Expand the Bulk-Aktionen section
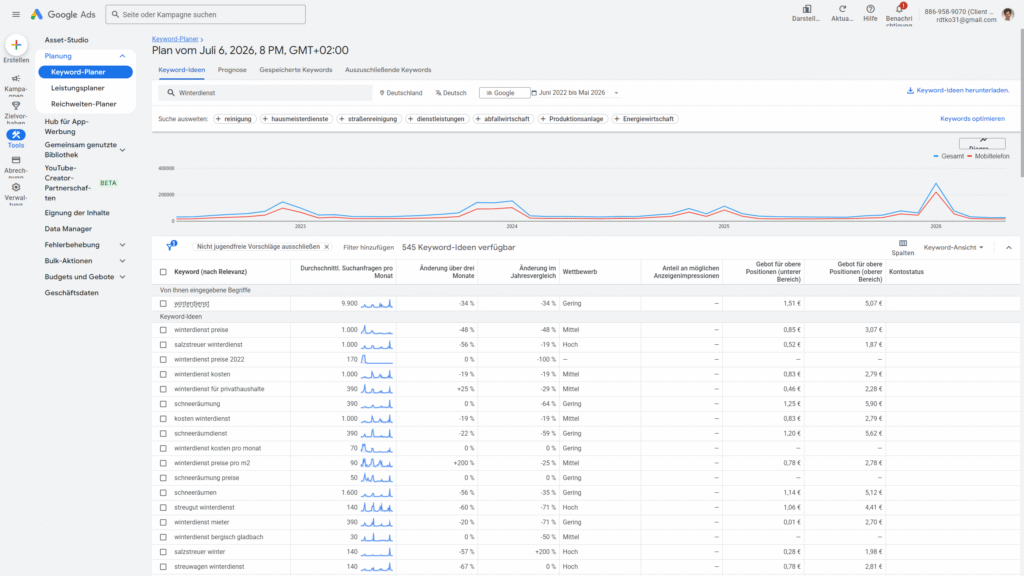This screenshot has width=1024, height=576. pyautogui.click(x=122, y=261)
